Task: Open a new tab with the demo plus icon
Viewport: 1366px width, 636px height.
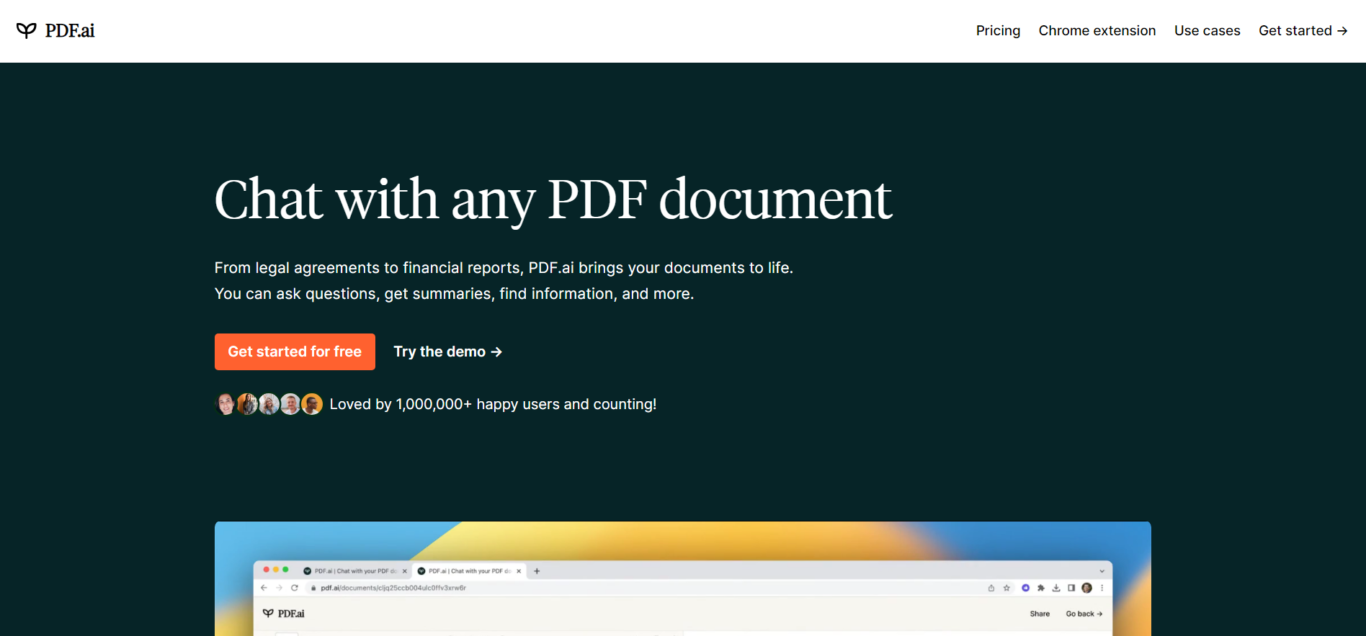Action: click(537, 571)
